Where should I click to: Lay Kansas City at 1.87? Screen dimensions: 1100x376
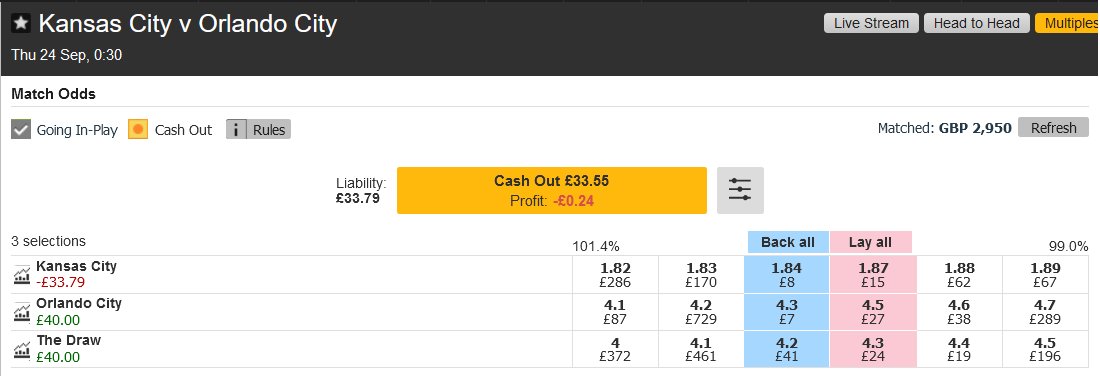coord(873,275)
